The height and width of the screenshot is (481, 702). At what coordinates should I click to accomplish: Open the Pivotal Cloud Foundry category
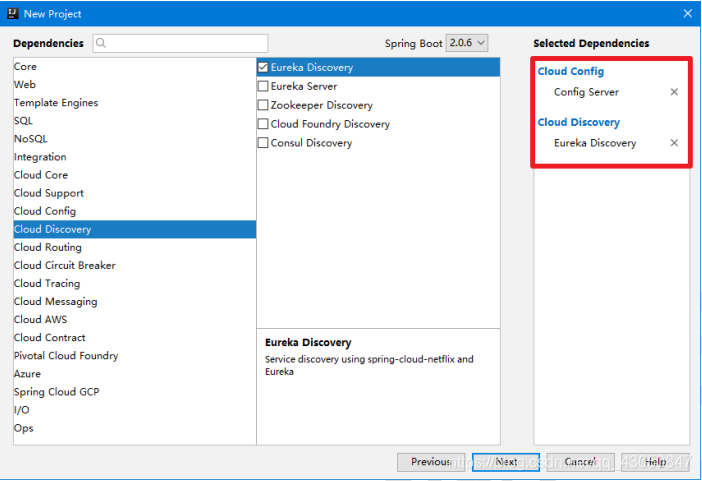[135, 356]
